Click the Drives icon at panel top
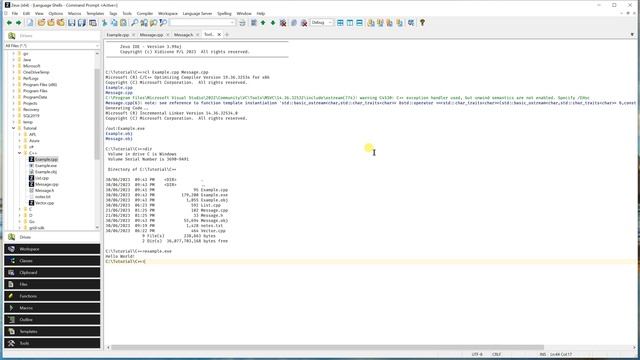 [x=11, y=36]
